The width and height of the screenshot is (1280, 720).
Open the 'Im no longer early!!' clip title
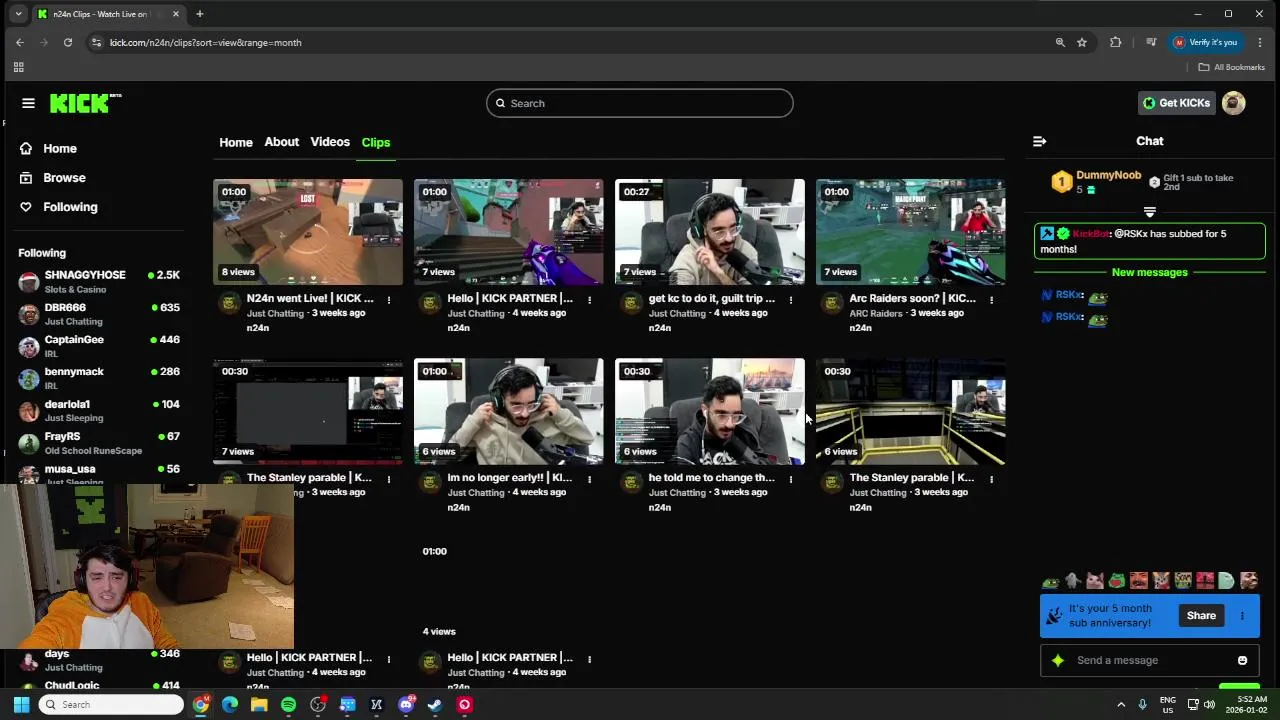(510, 478)
